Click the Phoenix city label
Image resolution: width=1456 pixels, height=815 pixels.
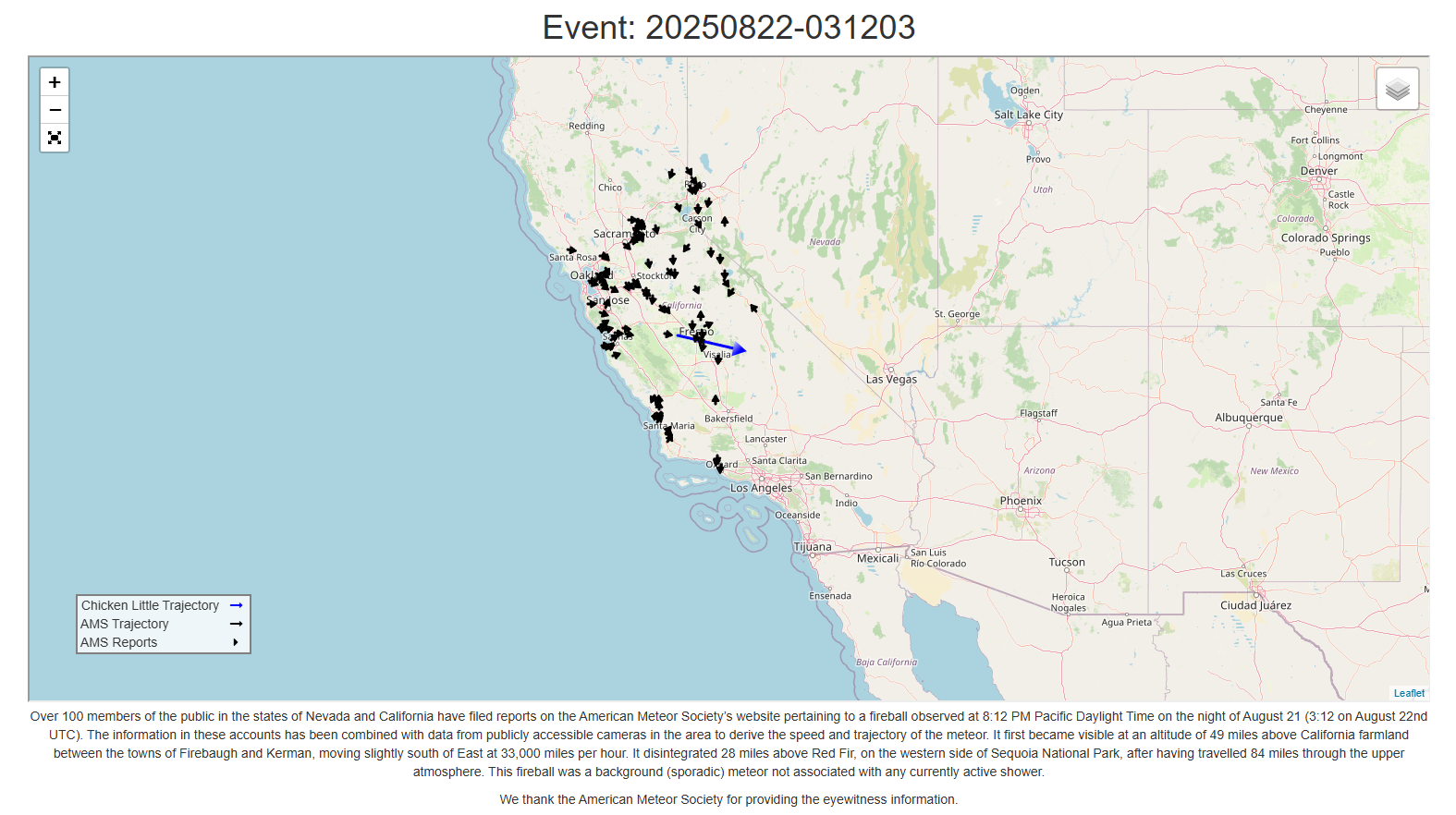click(1021, 501)
